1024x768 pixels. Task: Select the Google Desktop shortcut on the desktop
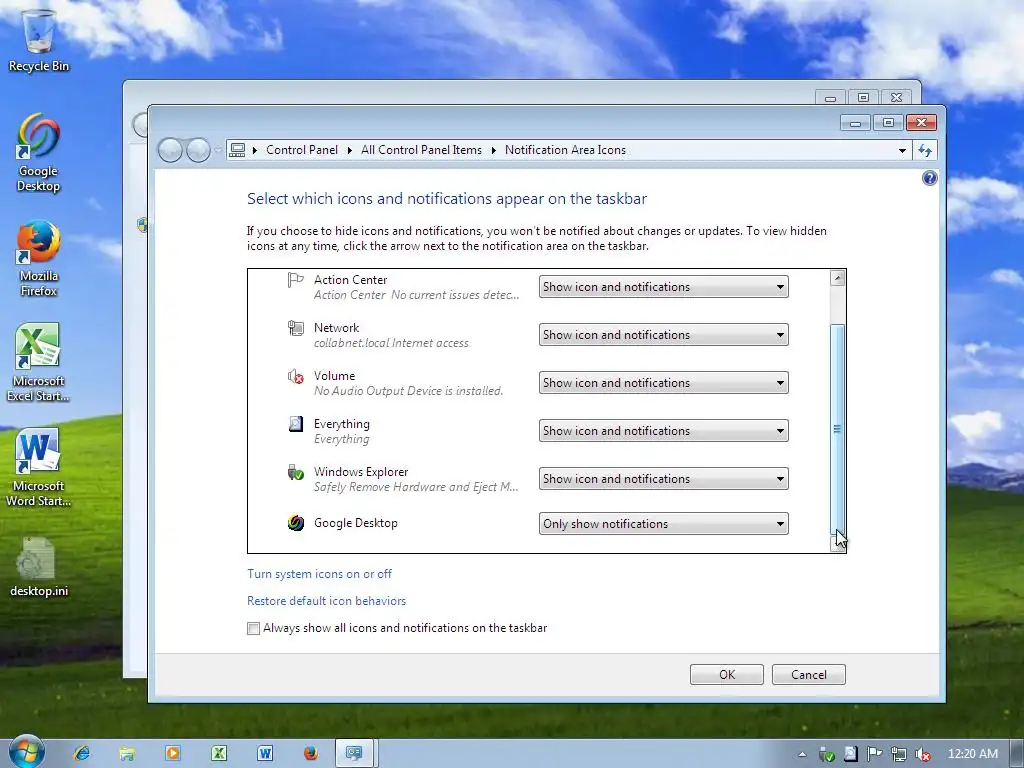(39, 153)
